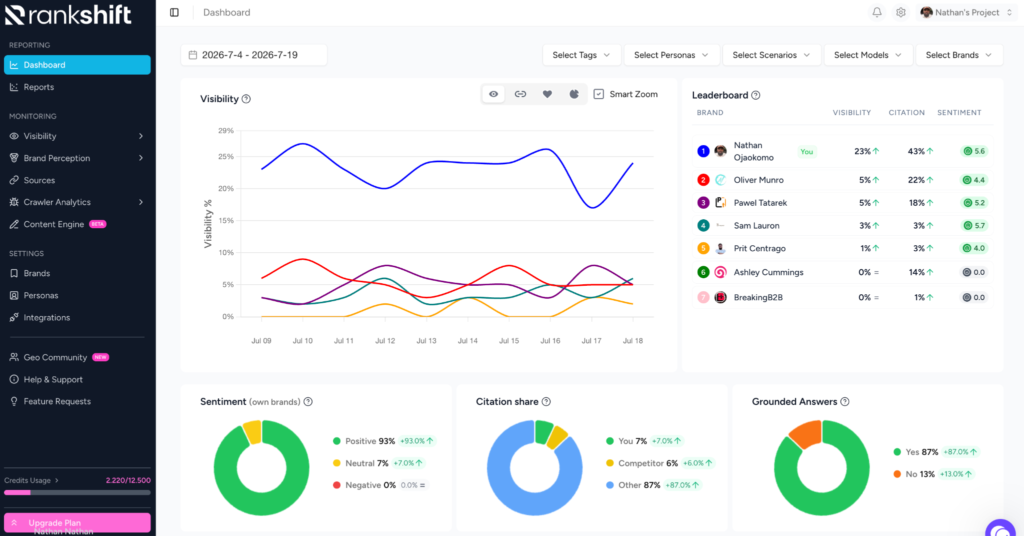Select the pie chart icon view
The image size is (1024, 536).
point(574,94)
